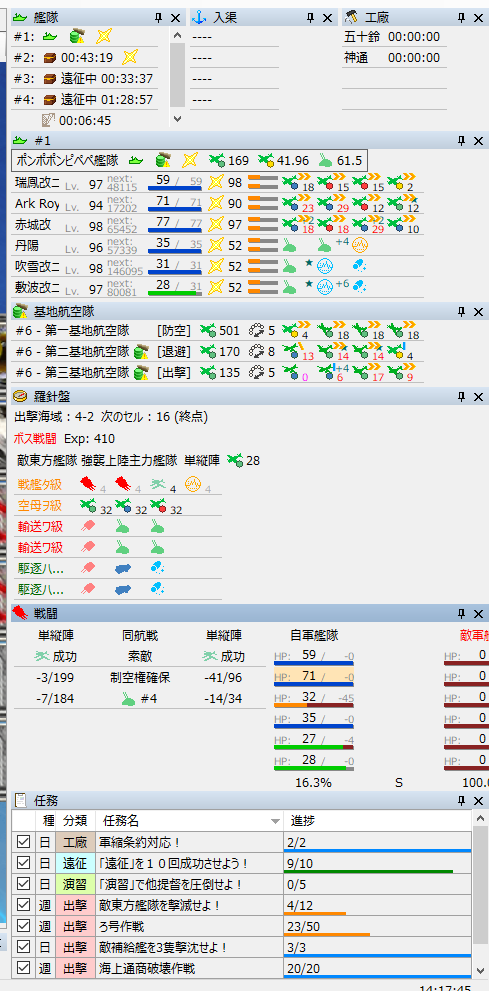
Task: Click the sparkle condition icon in fleet row #1
Action: point(103,37)
